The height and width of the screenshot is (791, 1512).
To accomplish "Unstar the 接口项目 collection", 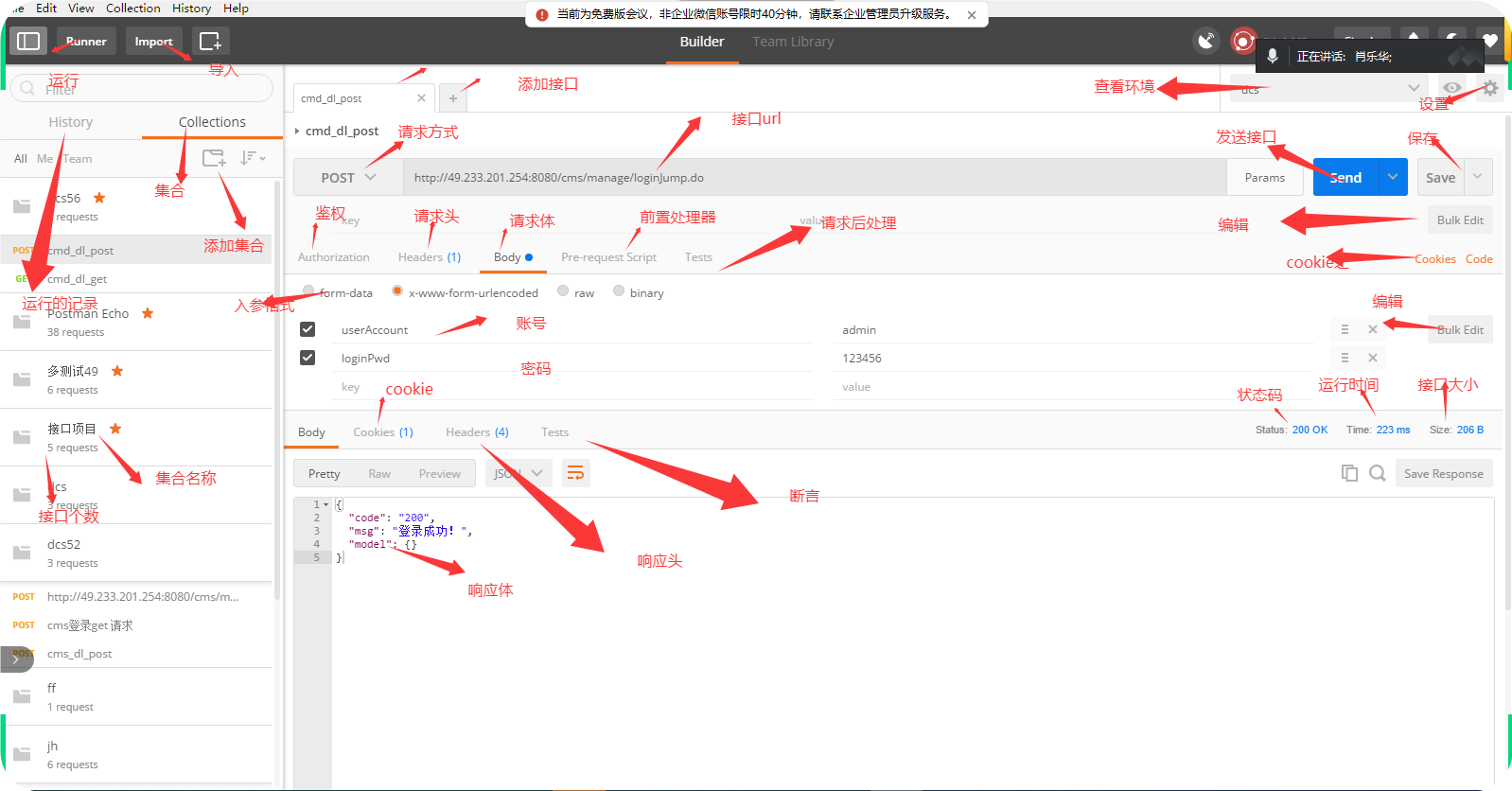I will pos(115,429).
